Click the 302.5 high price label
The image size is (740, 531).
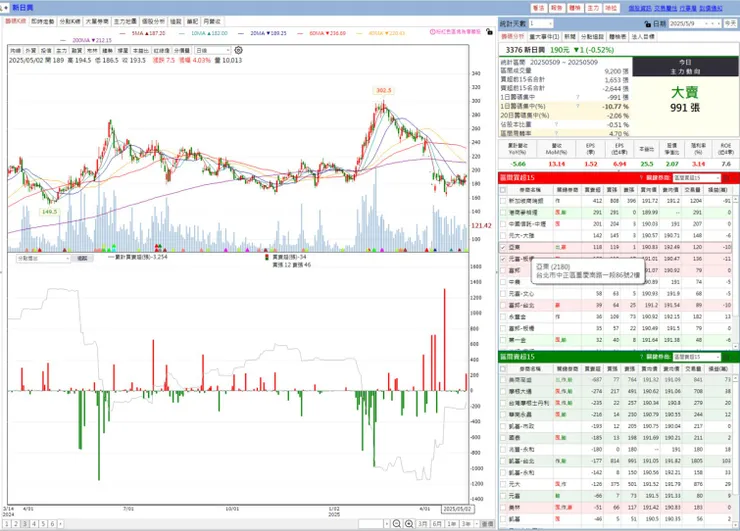click(x=384, y=91)
